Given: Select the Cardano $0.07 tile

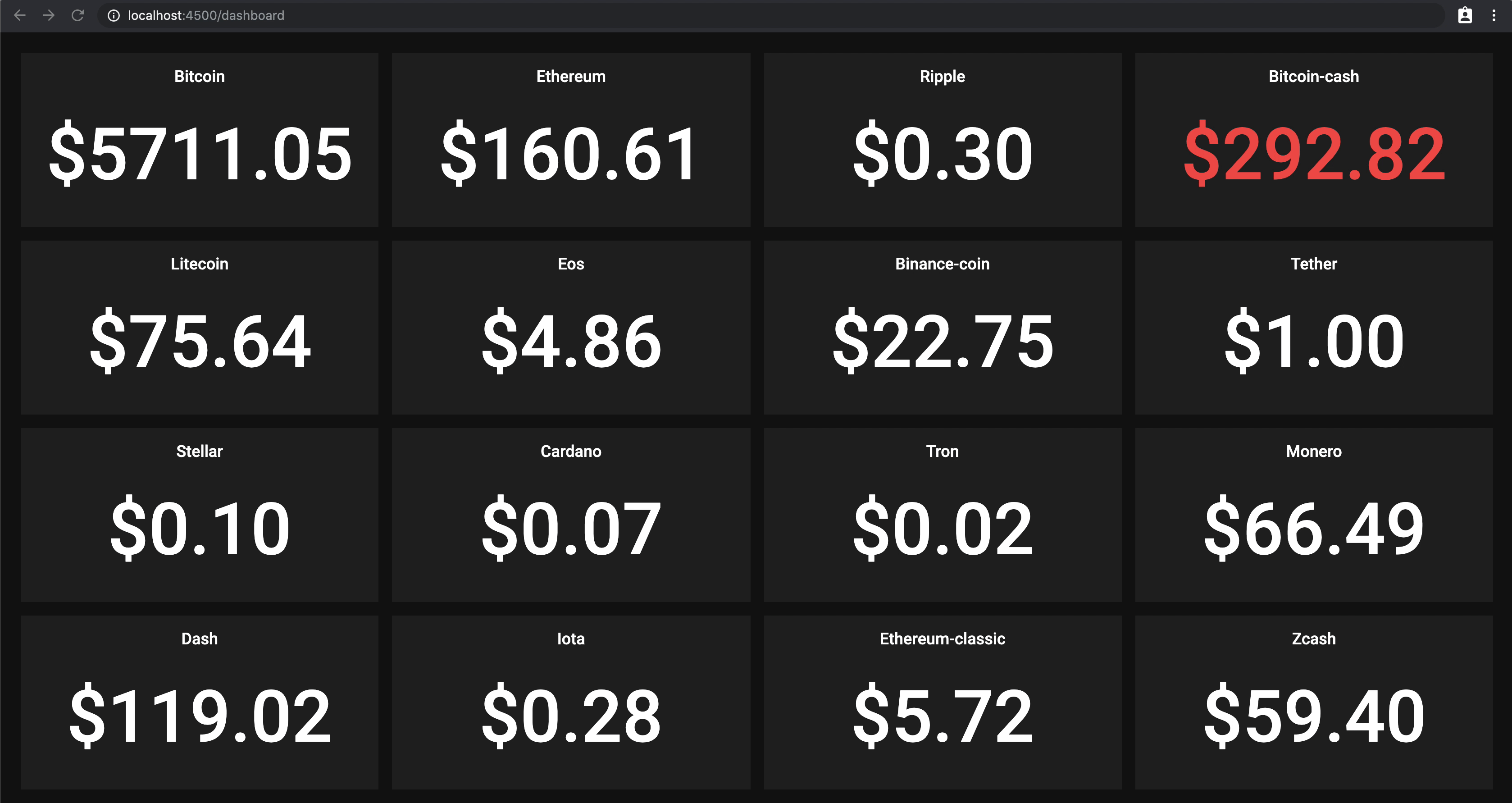Looking at the screenshot, I should pos(570,515).
